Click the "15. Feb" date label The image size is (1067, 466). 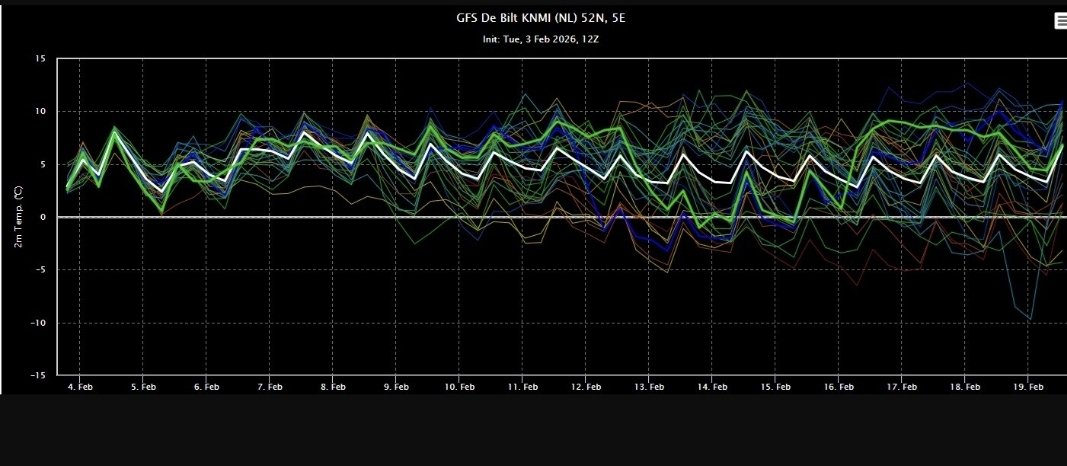775,387
